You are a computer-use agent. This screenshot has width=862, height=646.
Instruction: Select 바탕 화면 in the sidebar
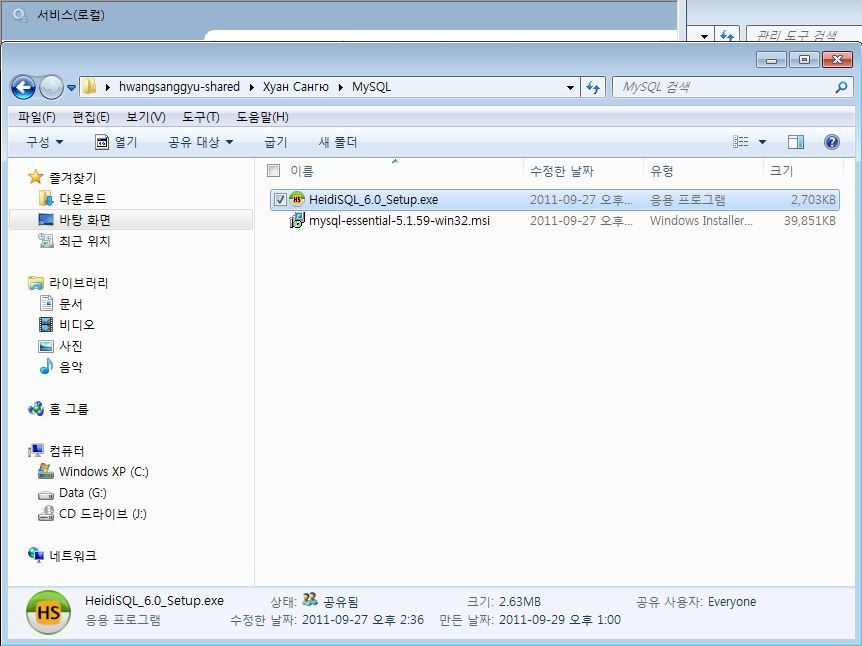pyautogui.click(x=85, y=220)
